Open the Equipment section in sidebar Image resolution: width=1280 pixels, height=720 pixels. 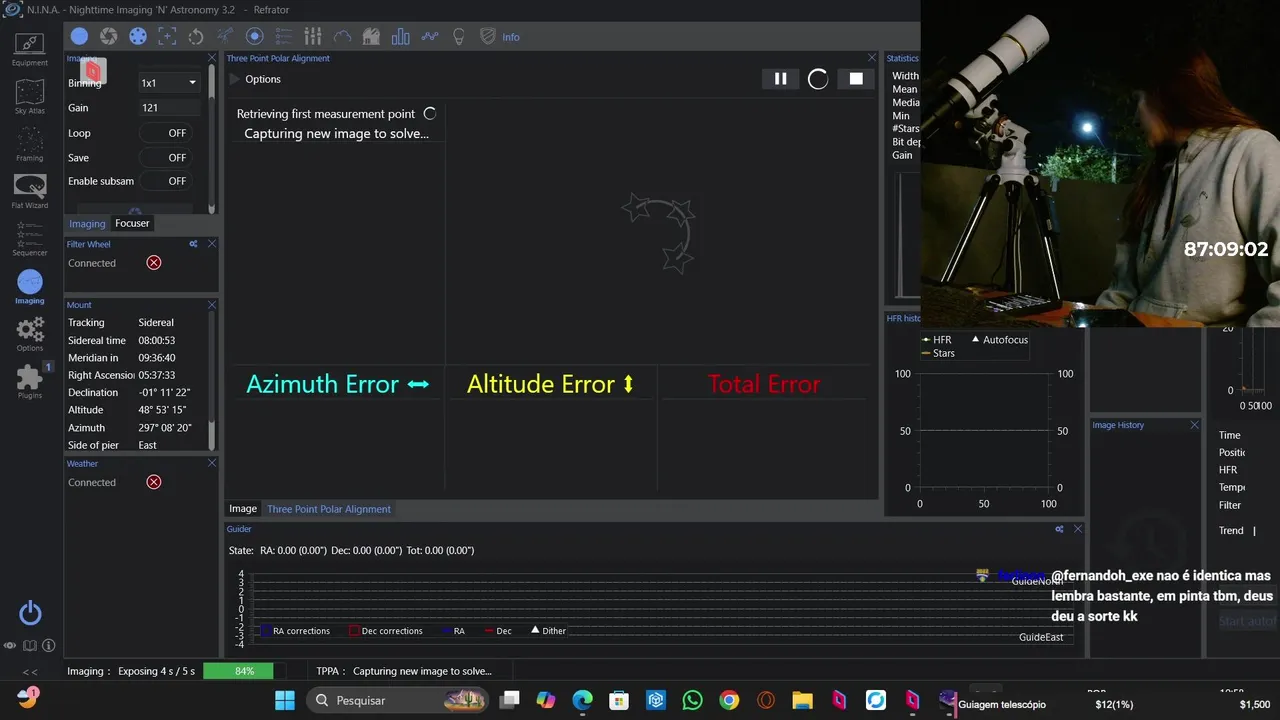(x=30, y=48)
